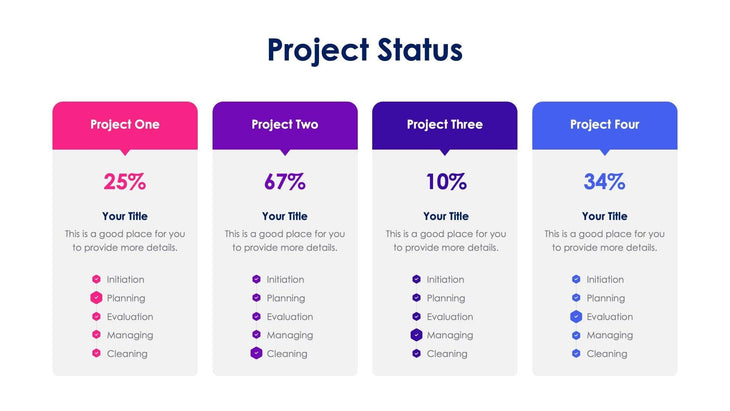This screenshot has height=411, width=730.
Task: Click the hexagon icon beside Project Two Evaluation
Action: coord(256,317)
